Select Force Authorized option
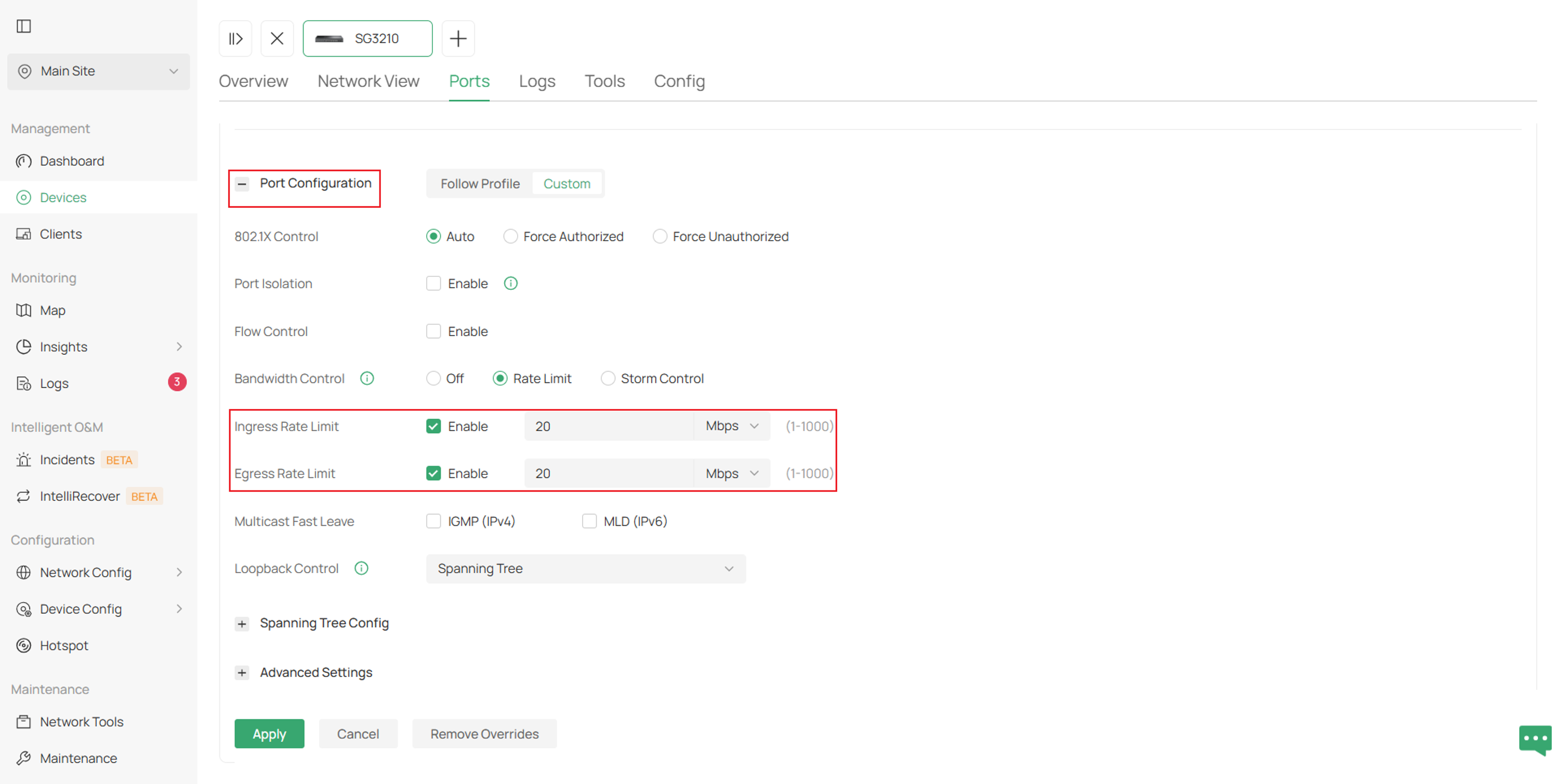Image resolution: width=1555 pixels, height=784 pixels. (511, 236)
